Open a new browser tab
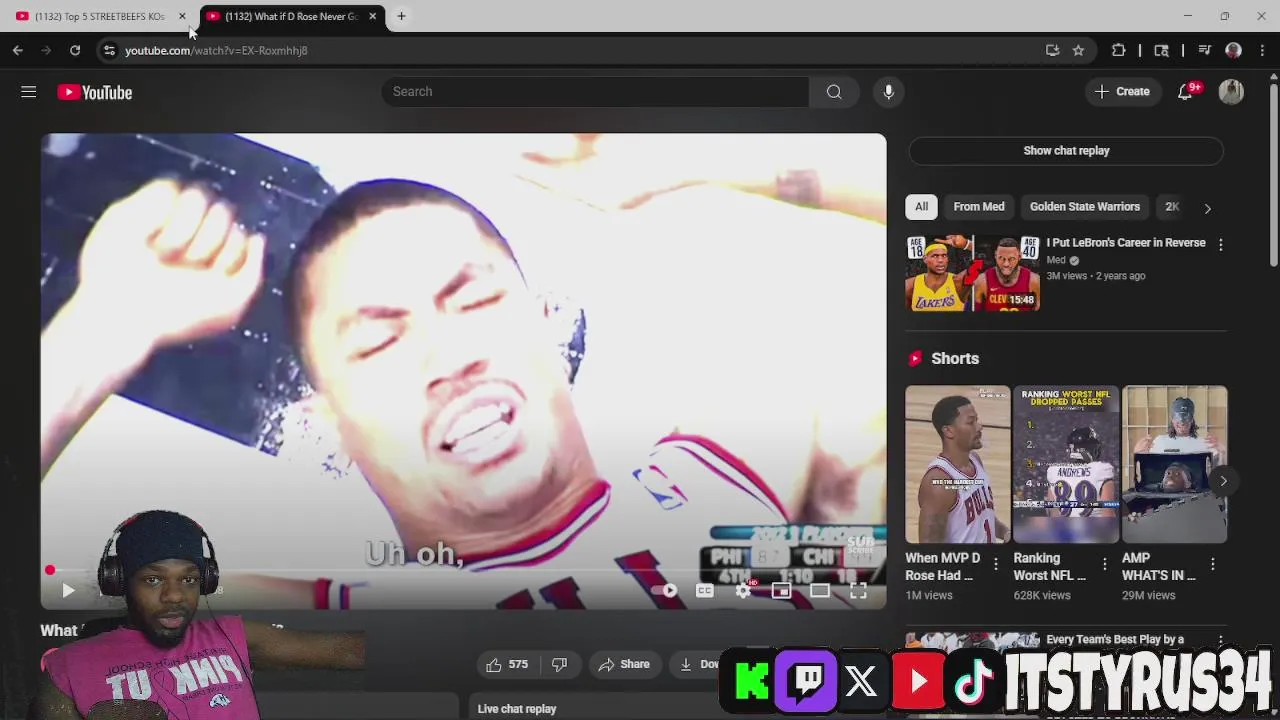Viewport: 1280px width, 720px height. point(401,16)
